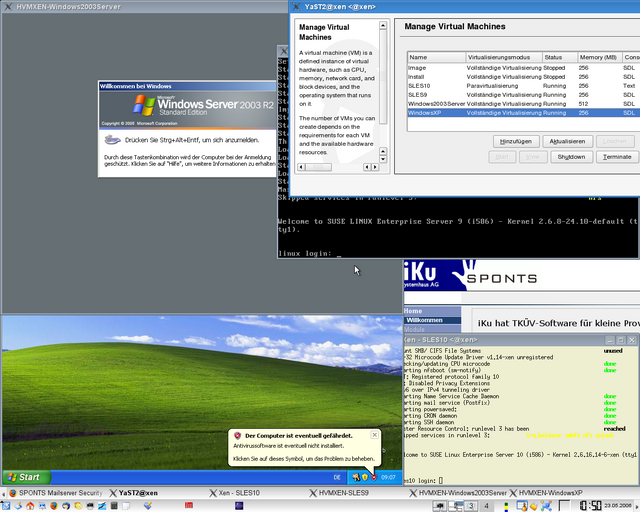The width and height of the screenshot is (640, 512).
Task: Select the Install virtual machine row
Action: coord(524,77)
